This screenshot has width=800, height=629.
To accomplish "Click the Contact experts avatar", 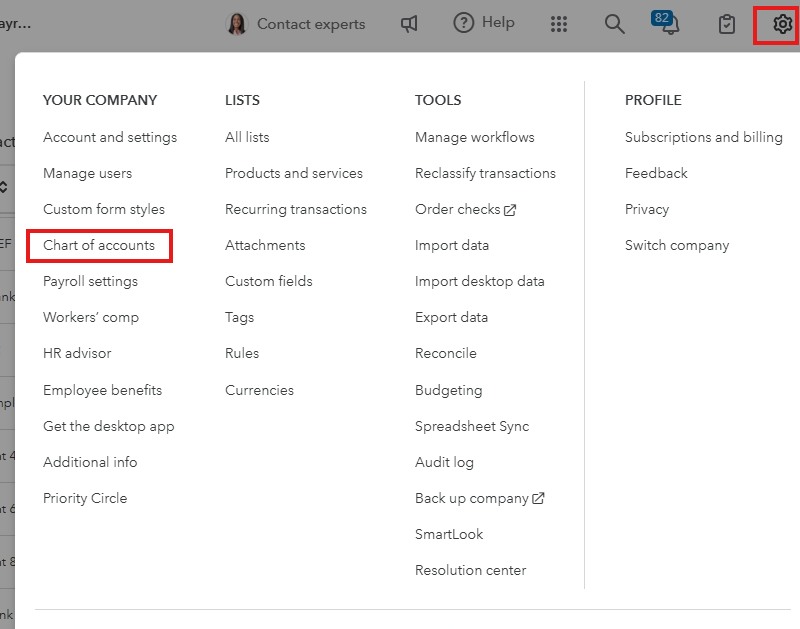I will point(237,24).
